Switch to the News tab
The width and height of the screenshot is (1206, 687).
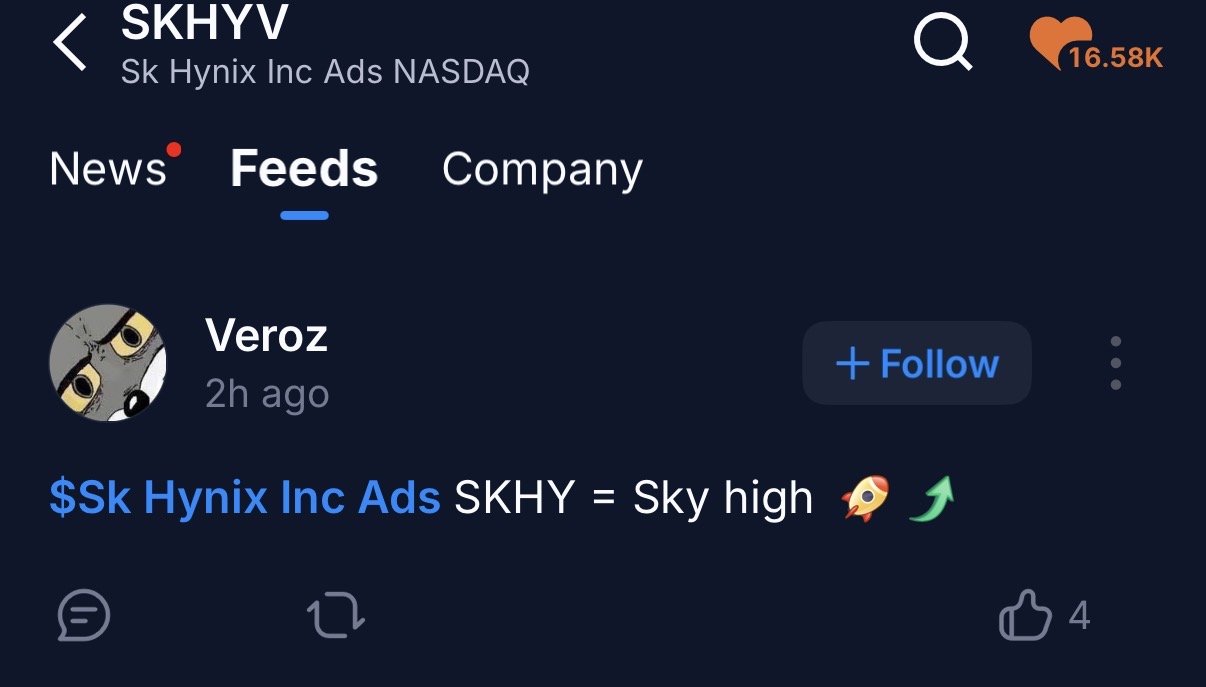point(107,169)
